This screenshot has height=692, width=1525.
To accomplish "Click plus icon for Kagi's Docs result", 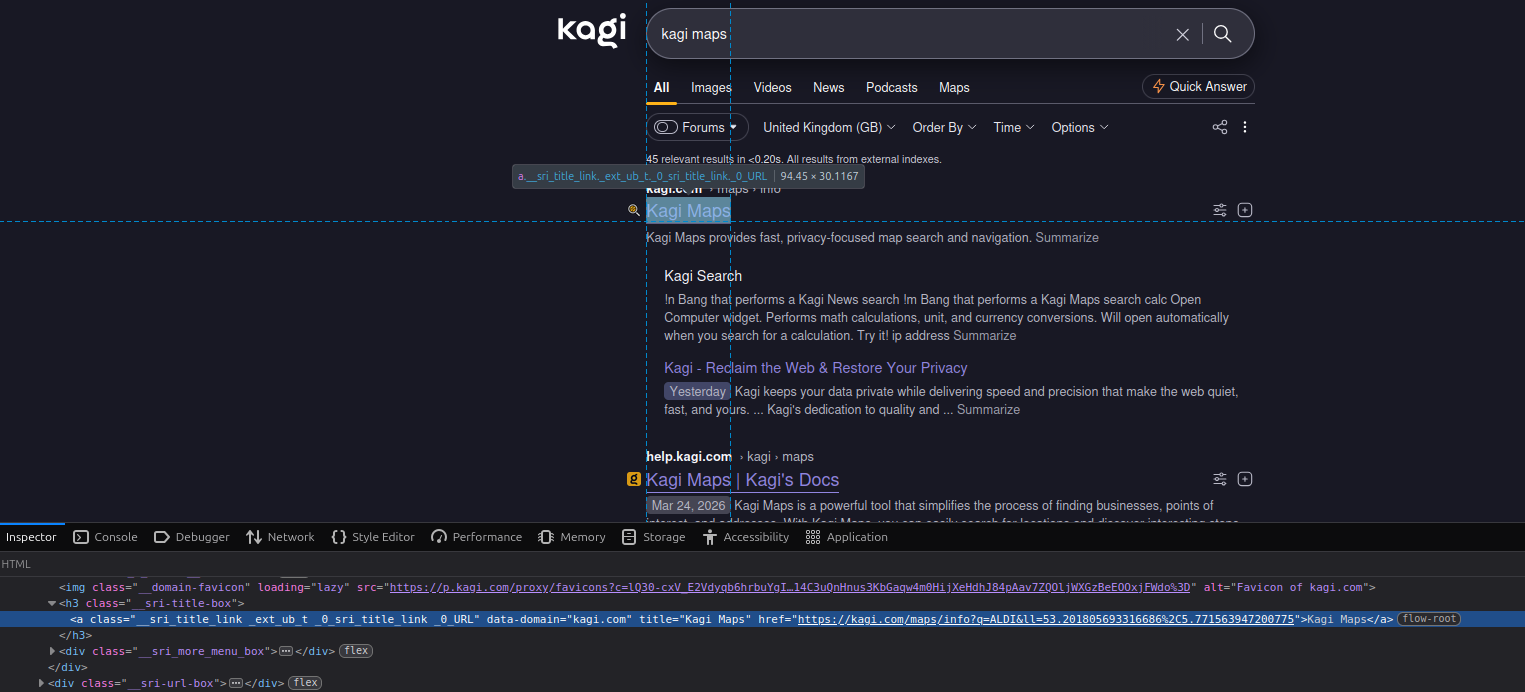I will (1245, 479).
